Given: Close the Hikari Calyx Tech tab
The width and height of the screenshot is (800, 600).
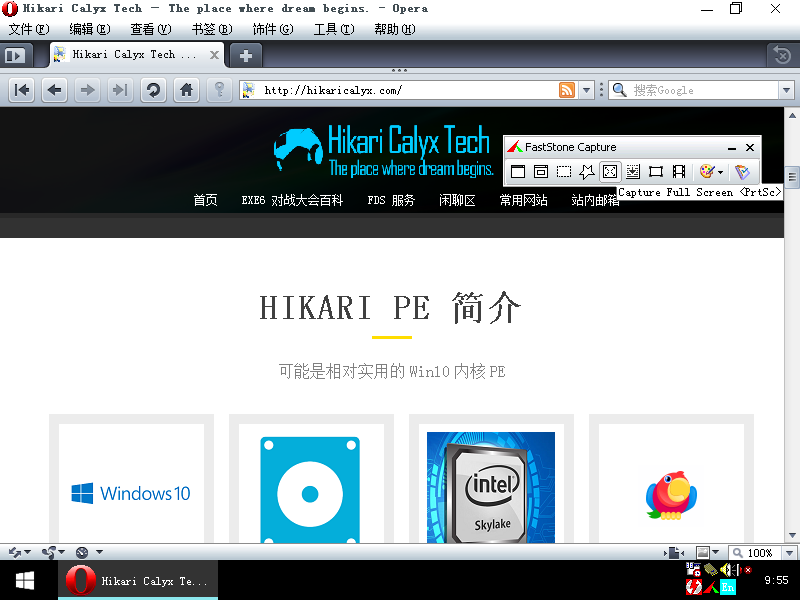Looking at the screenshot, I should tap(214, 55).
